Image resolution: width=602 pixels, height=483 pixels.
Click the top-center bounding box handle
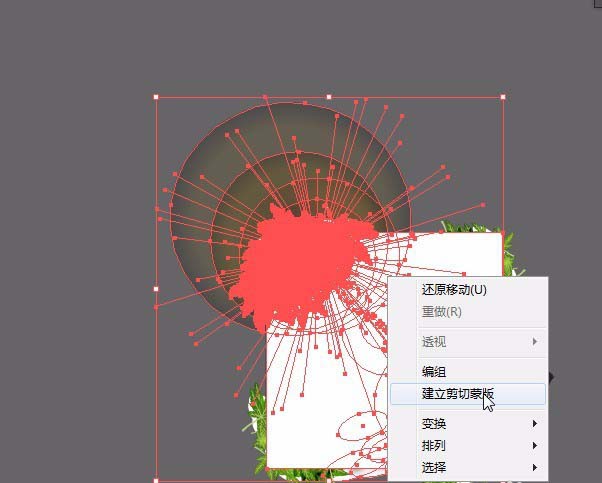pyautogui.click(x=329, y=97)
